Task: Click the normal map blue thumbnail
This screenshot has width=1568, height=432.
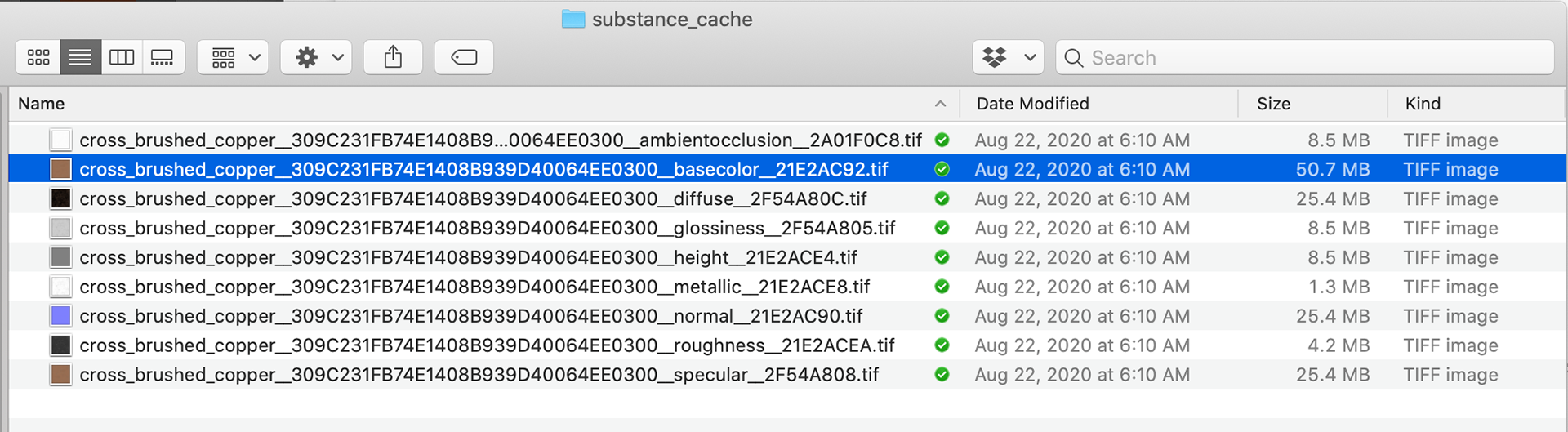Action: point(61,316)
